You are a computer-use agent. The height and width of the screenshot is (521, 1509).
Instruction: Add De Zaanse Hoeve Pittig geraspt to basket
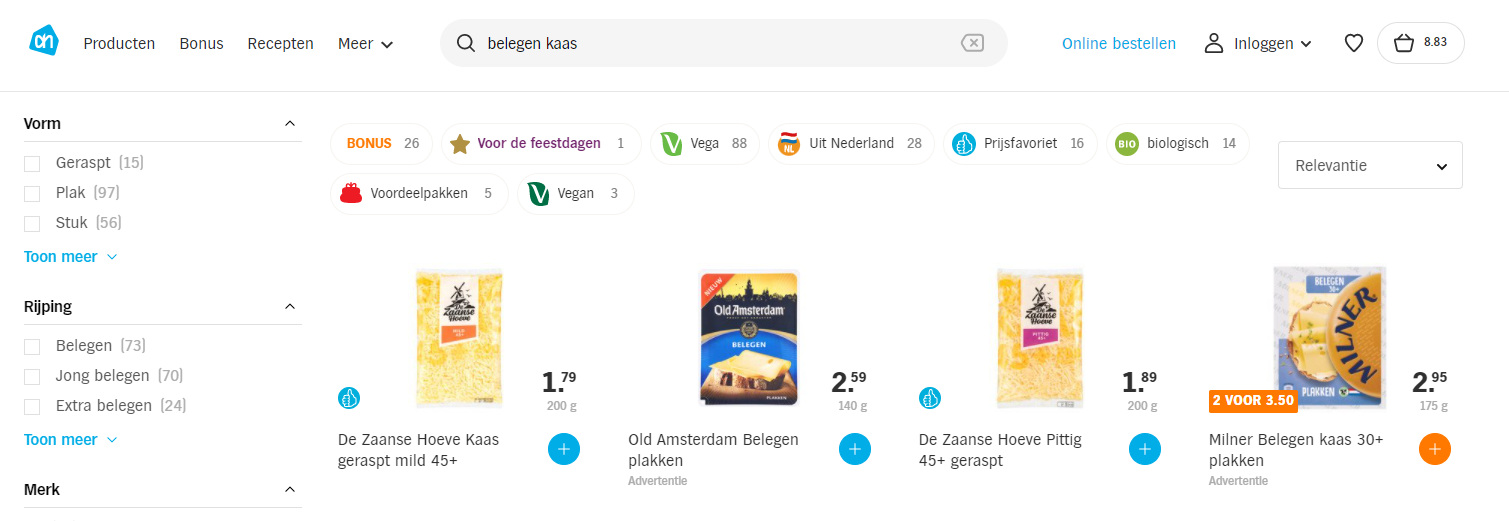1144,449
